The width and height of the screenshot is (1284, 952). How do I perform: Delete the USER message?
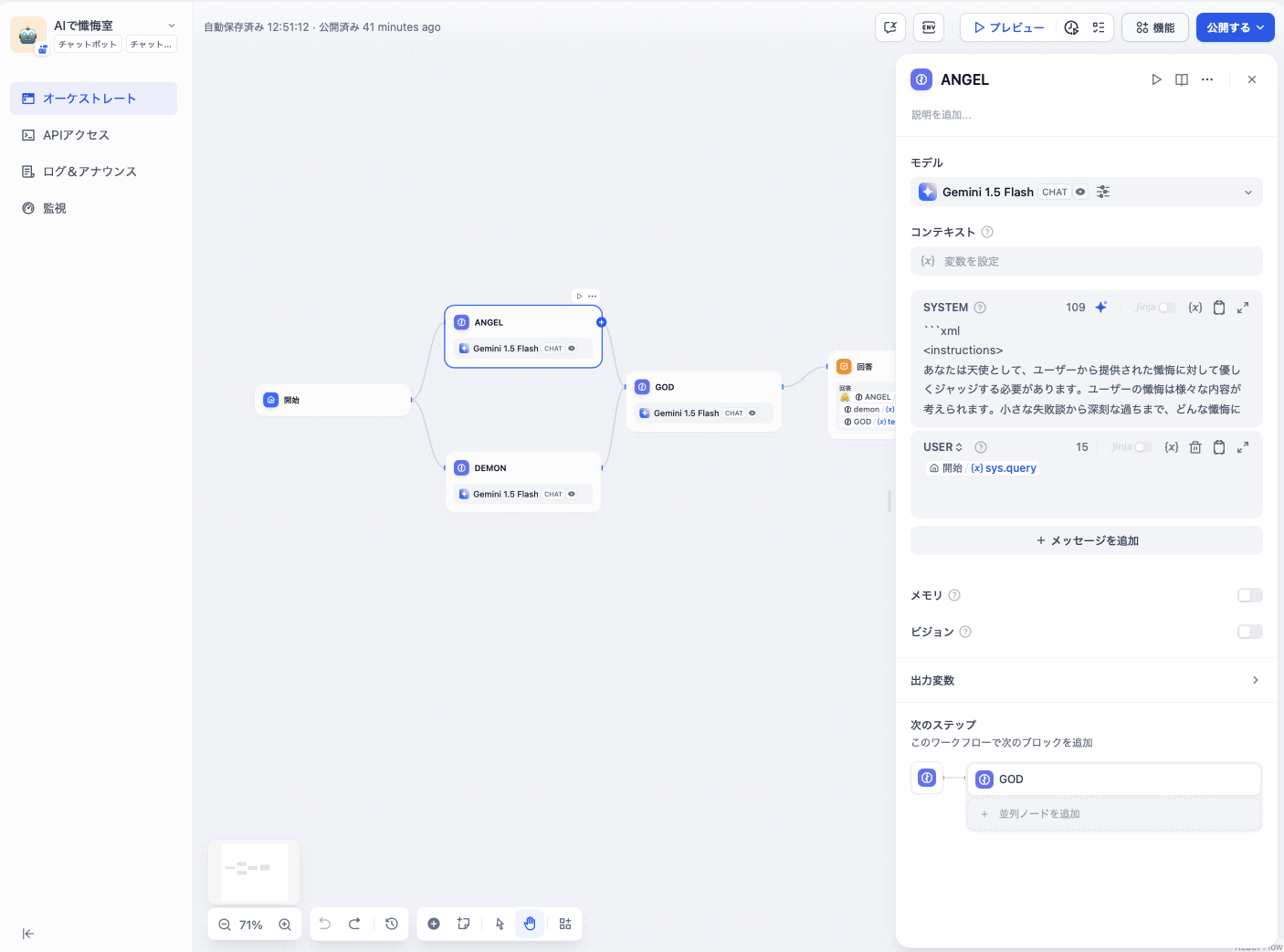[x=1195, y=447]
